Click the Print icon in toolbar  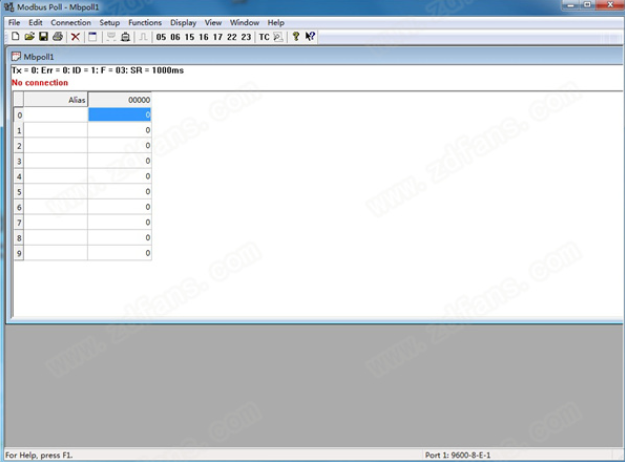tap(57, 37)
